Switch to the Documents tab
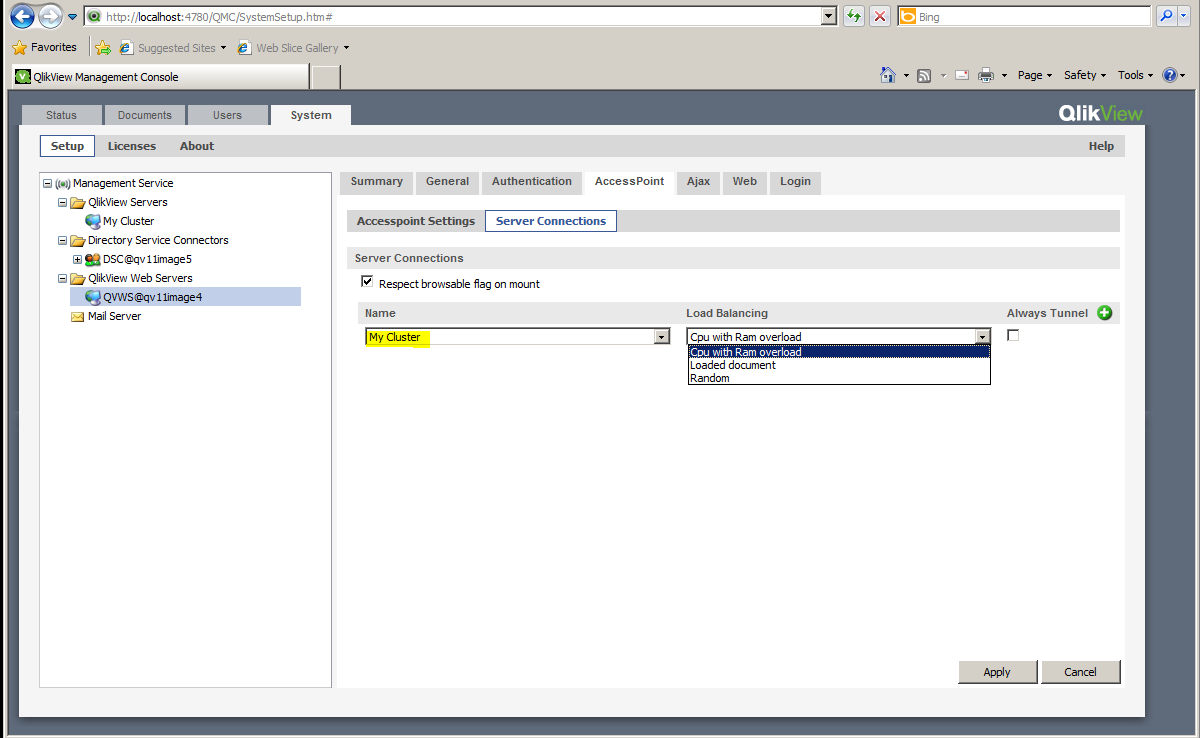1200x738 pixels. point(144,114)
